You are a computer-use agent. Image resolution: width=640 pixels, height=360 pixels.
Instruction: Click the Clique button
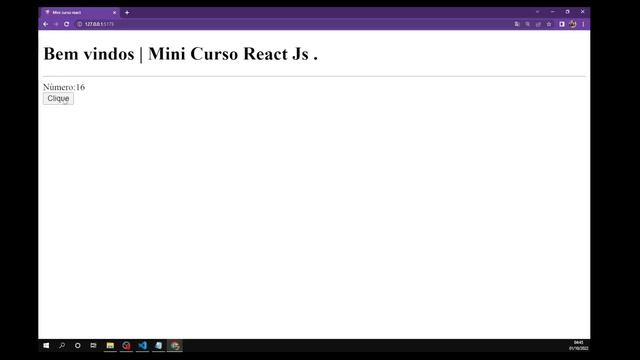tap(58, 98)
